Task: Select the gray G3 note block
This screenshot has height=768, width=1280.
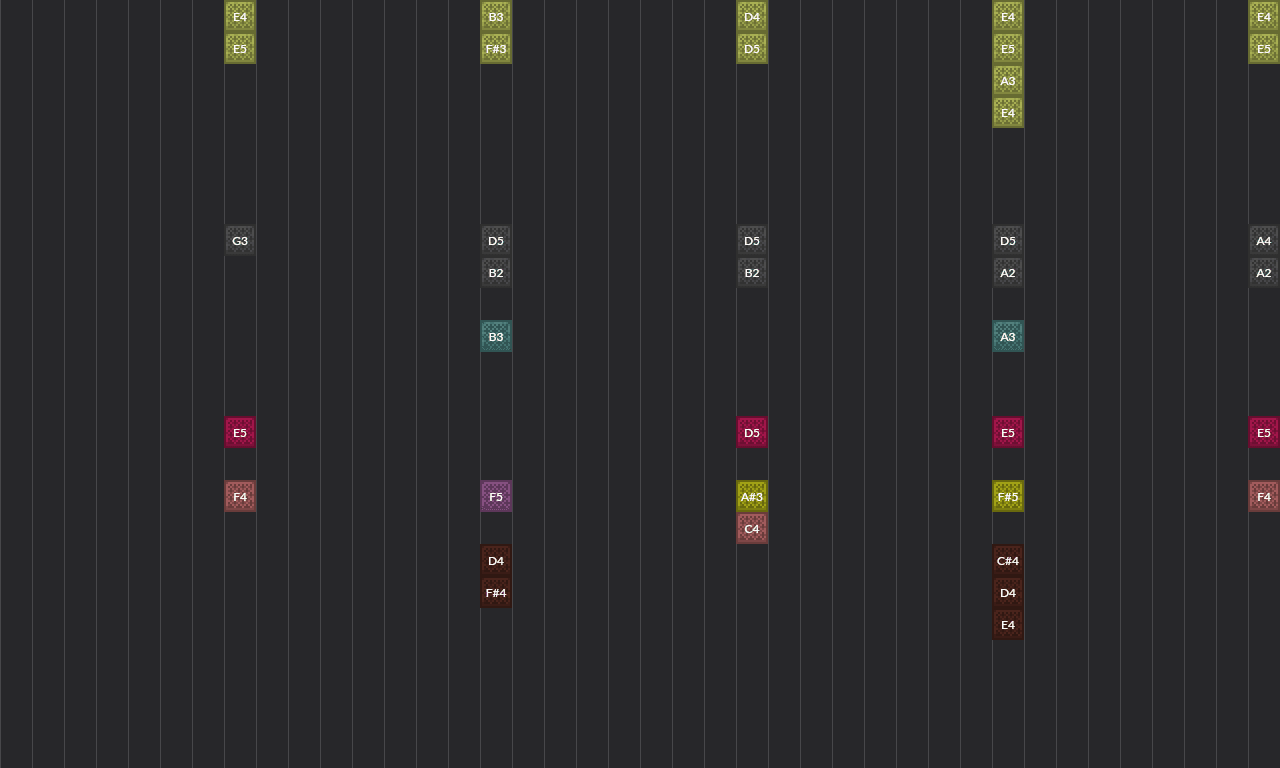Action: 240,240
